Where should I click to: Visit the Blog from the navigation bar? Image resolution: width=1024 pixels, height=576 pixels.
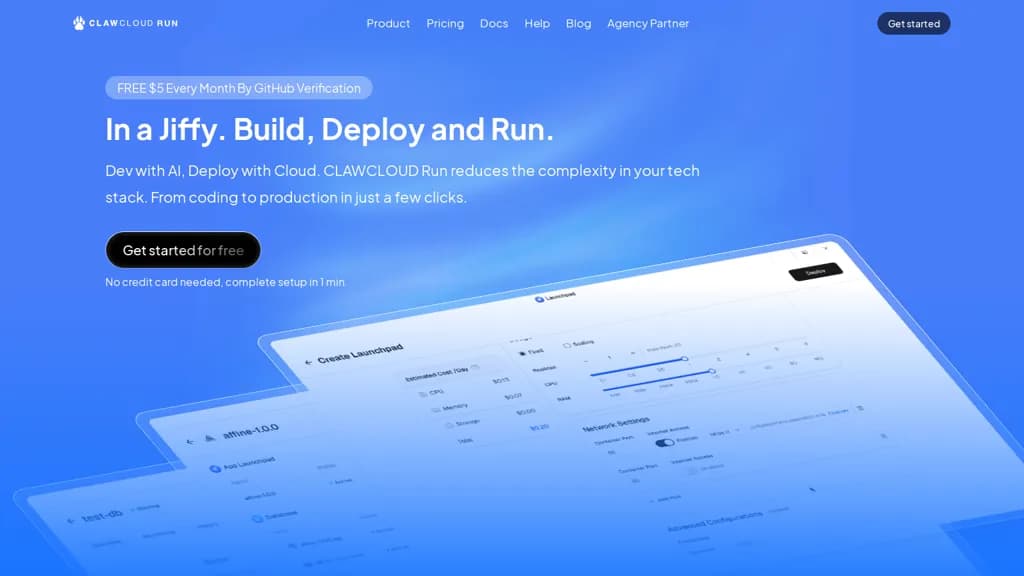coord(578,24)
